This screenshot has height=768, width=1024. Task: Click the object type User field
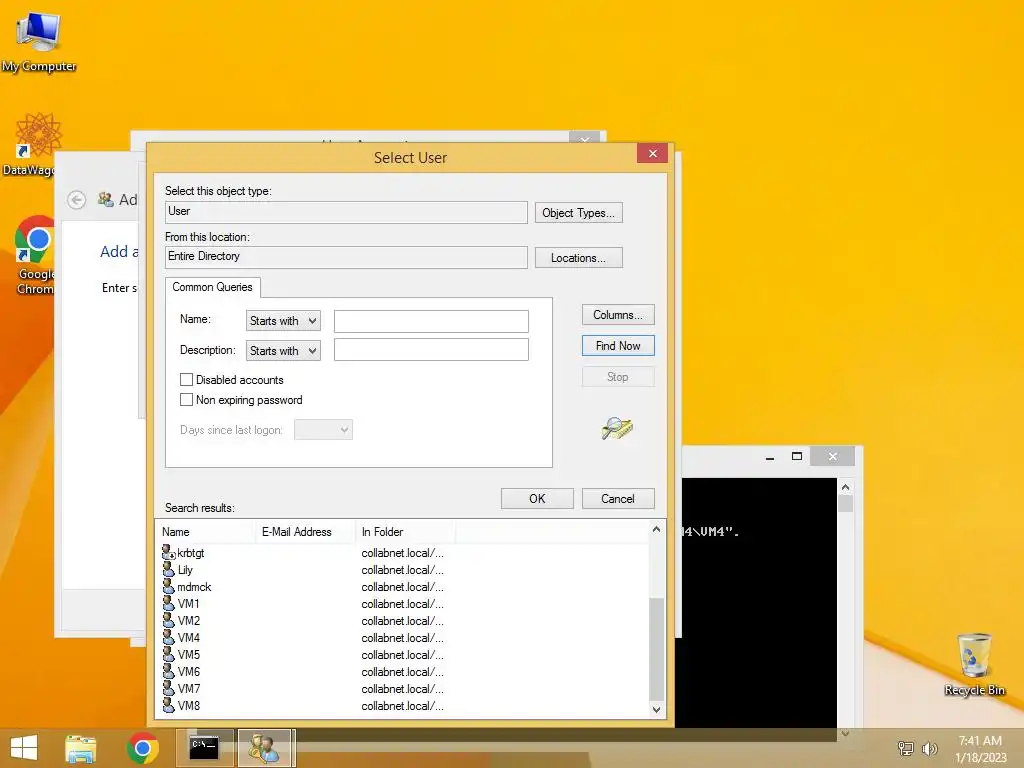346,212
